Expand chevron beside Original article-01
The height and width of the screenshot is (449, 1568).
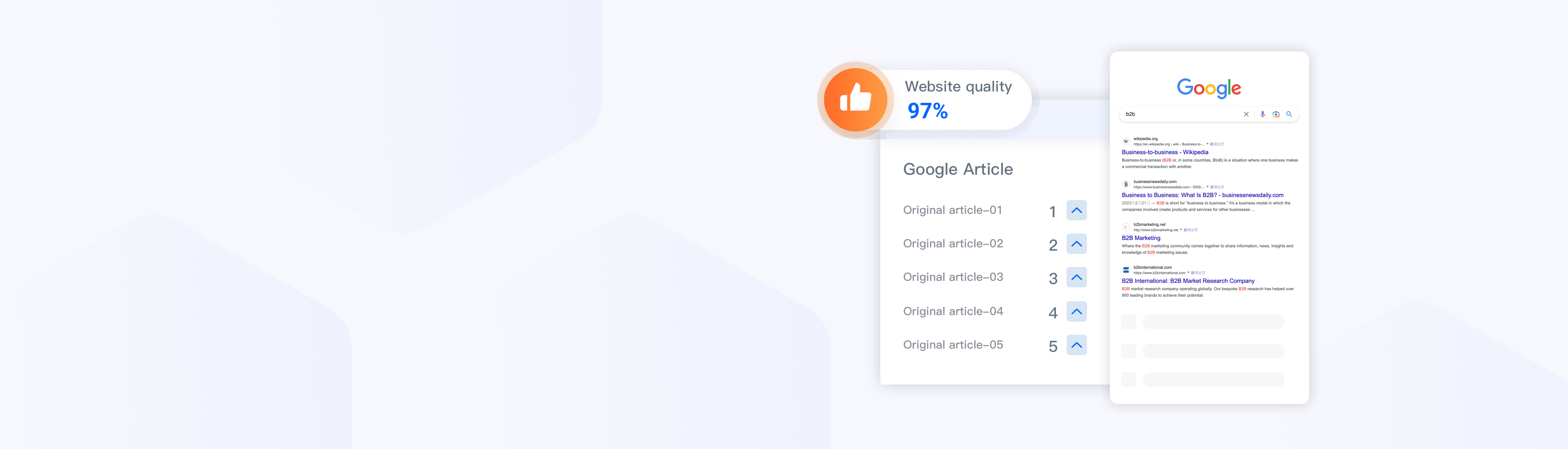pos(1076,211)
